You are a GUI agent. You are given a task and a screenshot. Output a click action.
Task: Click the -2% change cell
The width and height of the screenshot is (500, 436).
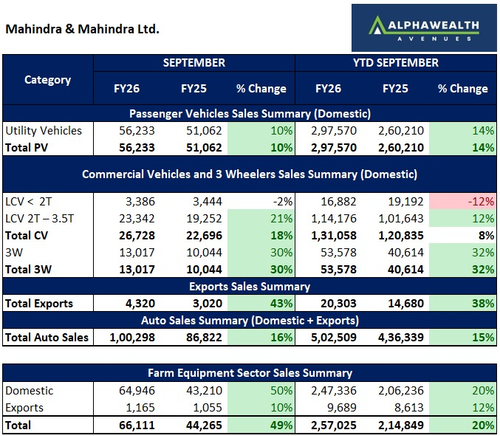click(283, 202)
